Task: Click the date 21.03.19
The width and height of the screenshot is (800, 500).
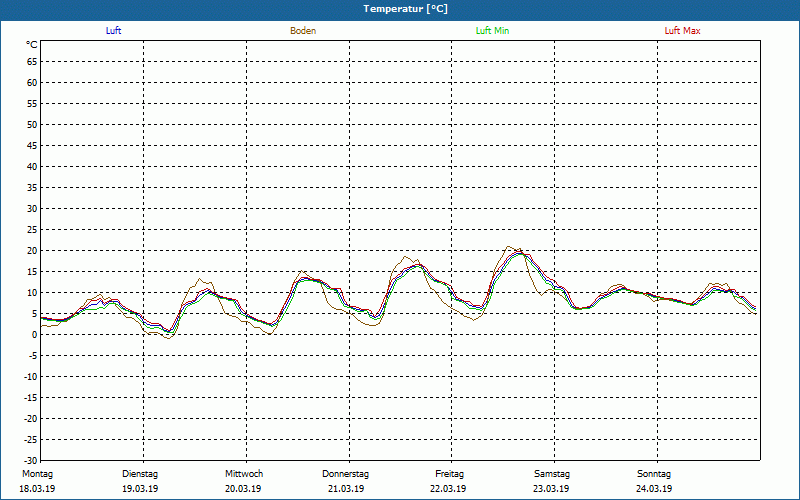Action: [x=346, y=489]
